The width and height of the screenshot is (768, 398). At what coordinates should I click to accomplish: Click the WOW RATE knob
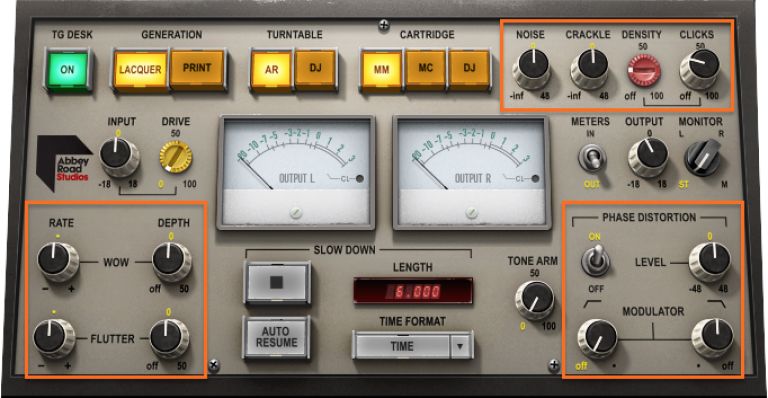58,261
